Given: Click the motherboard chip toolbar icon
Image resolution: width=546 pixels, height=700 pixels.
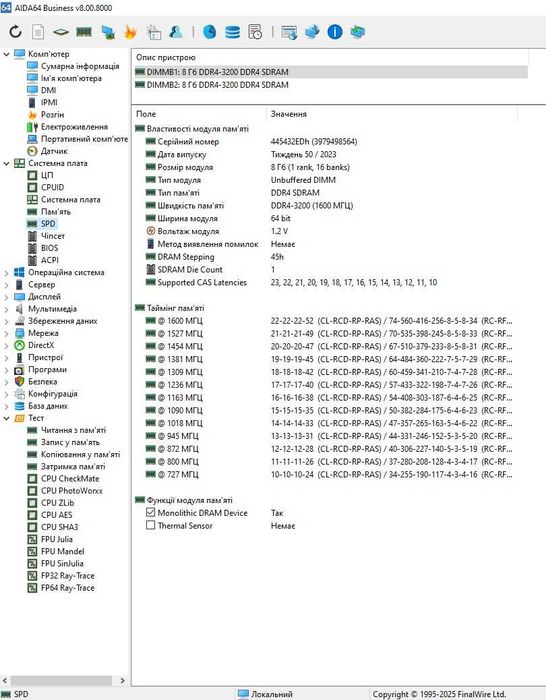Looking at the screenshot, I should coord(61,32).
